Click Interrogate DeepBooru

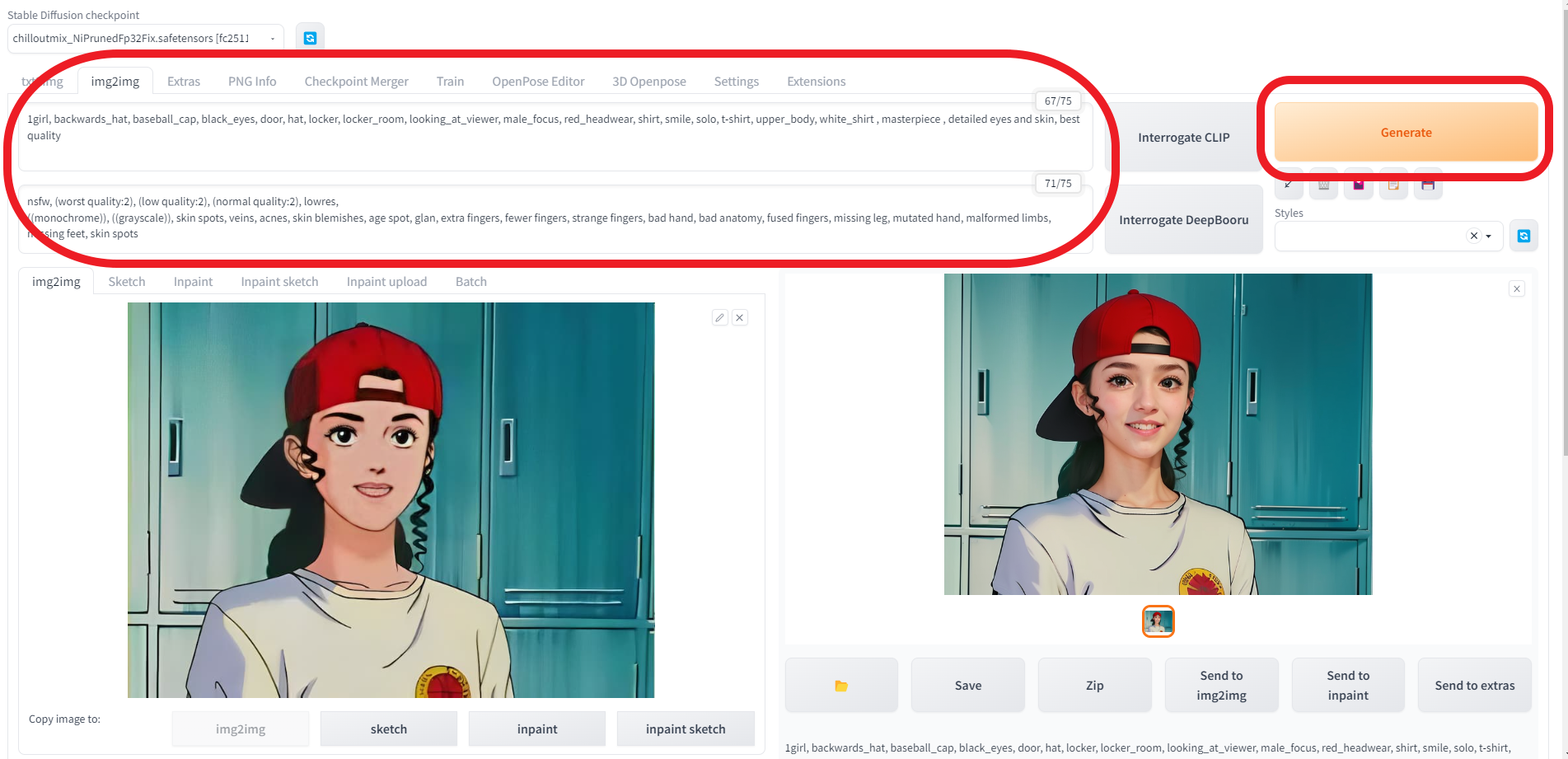coord(1183,219)
